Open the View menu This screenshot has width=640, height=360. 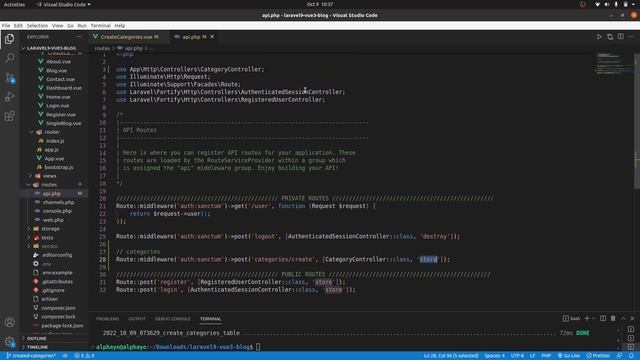pos(58,25)
